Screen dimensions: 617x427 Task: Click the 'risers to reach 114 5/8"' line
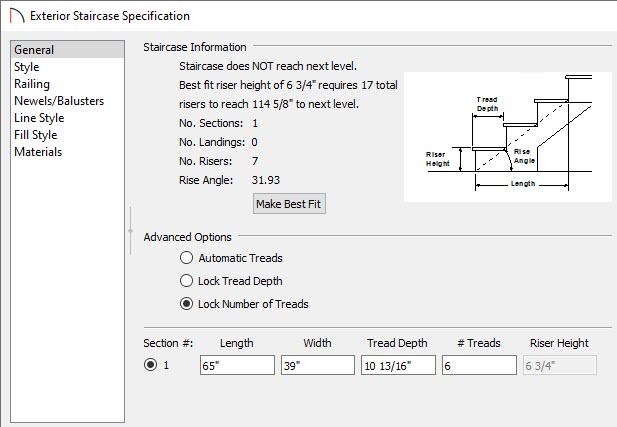tap(269, 104)
